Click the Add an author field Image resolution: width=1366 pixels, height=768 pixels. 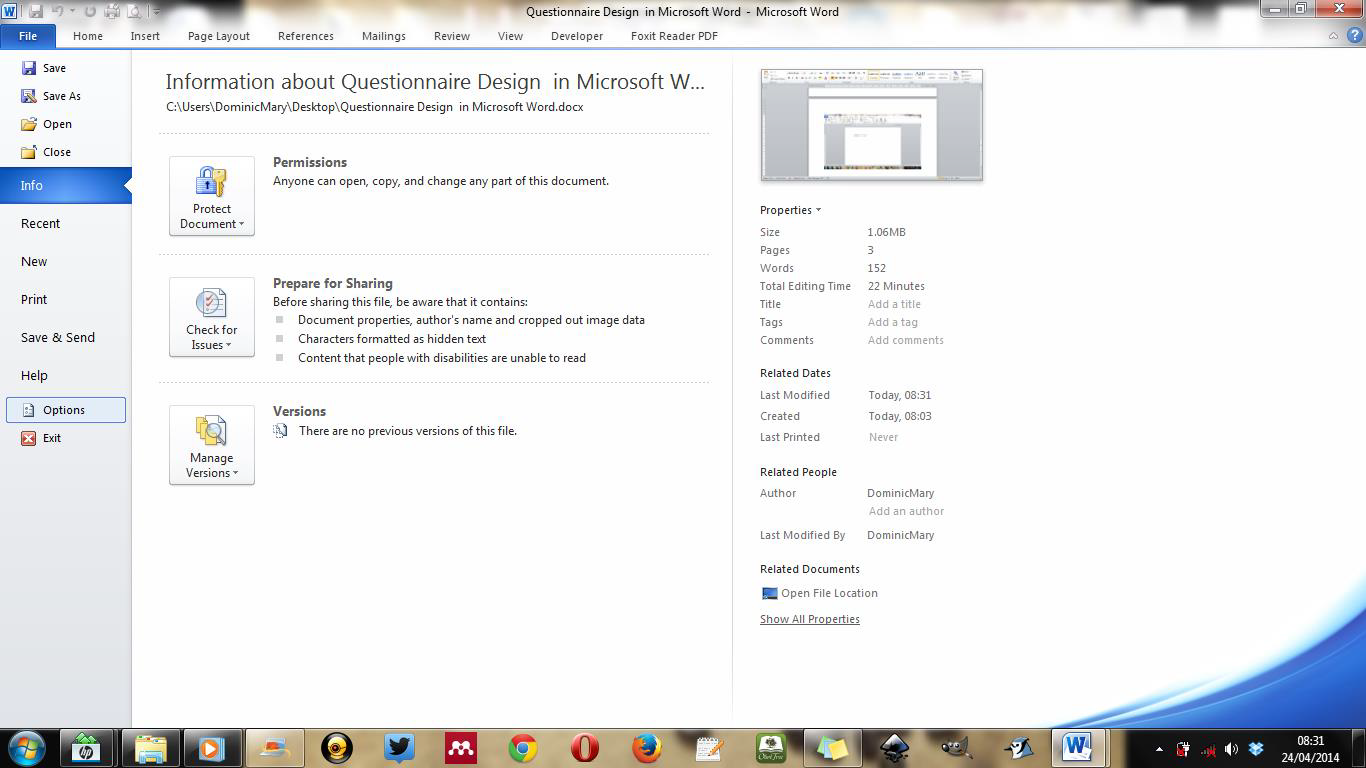[x=906, y=511]
